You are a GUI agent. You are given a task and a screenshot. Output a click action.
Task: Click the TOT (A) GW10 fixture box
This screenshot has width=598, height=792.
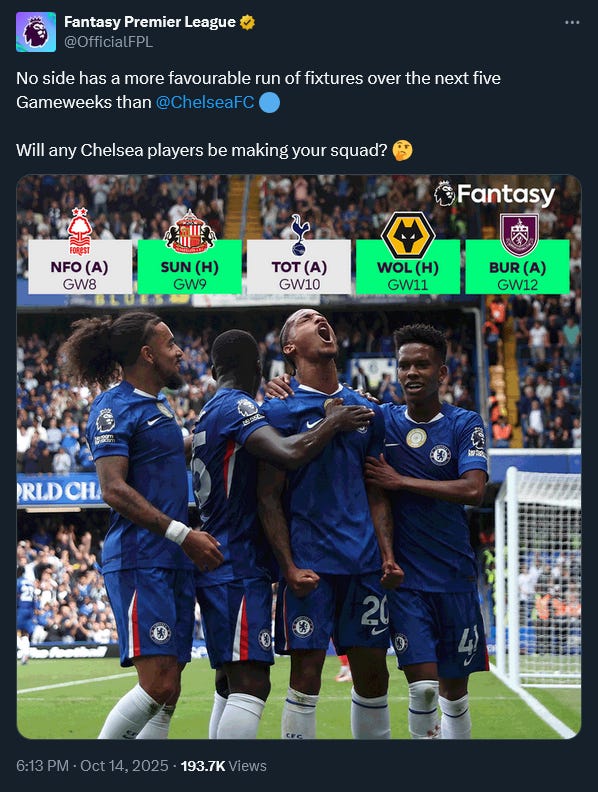click(299, 267)
